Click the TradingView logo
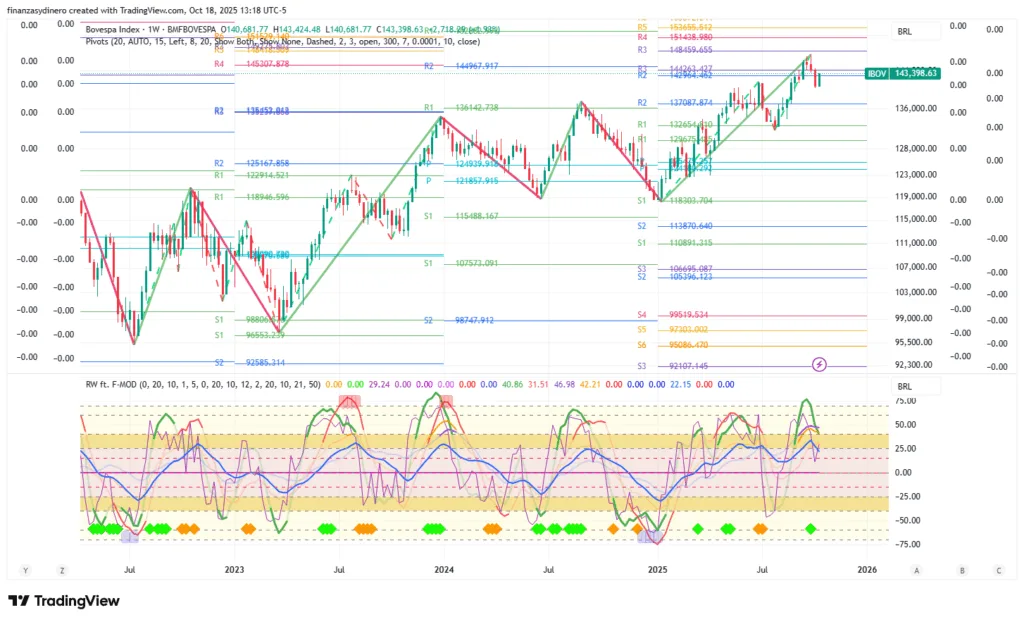The image size is (1024, 622). [64, 600]
